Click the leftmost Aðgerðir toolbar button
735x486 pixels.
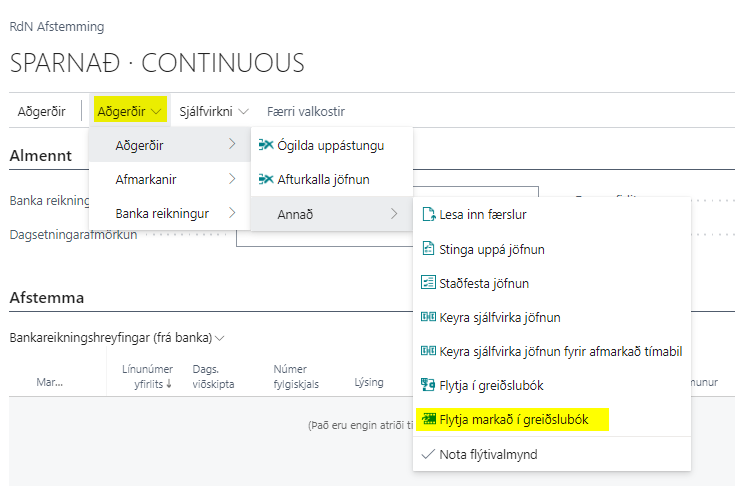[x=42, y=111]
